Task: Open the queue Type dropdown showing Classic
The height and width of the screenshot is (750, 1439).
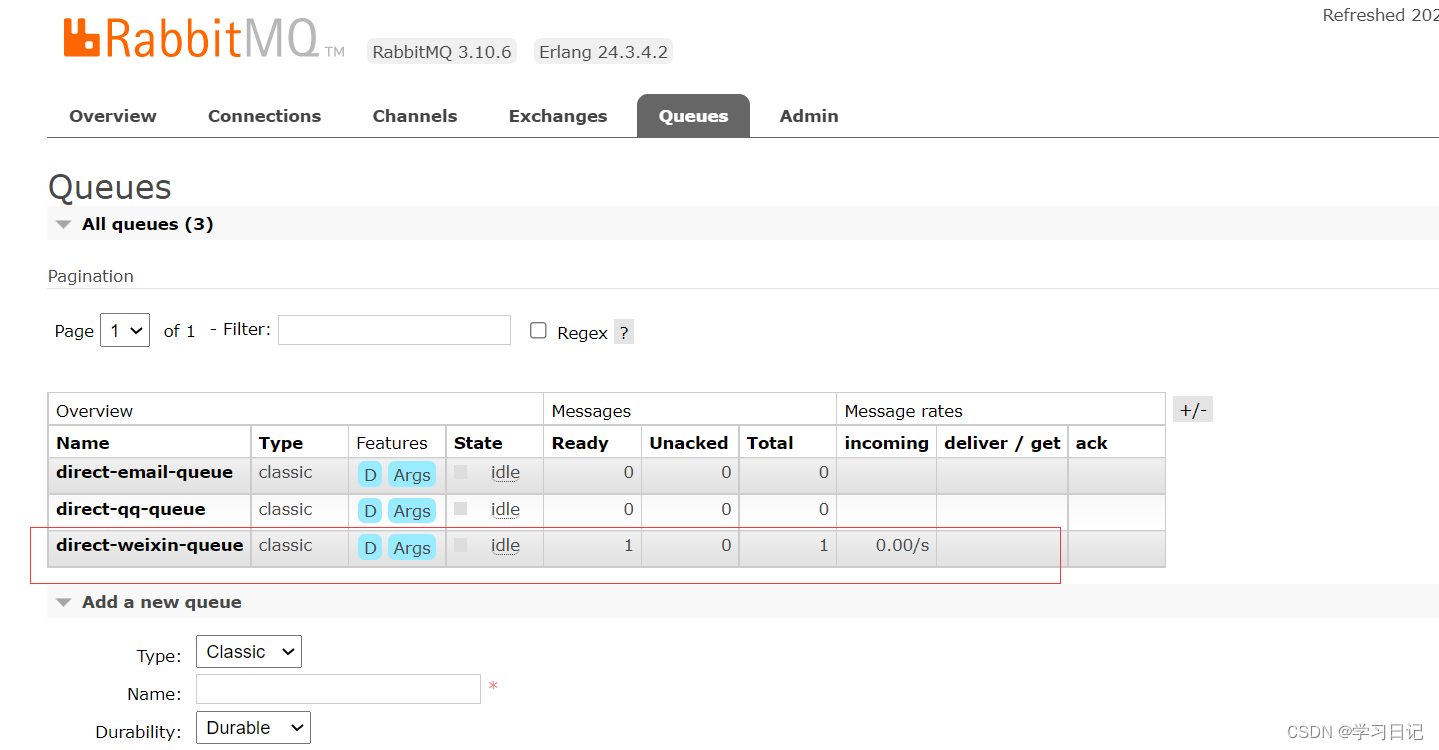Action: [x=249, y=652]
